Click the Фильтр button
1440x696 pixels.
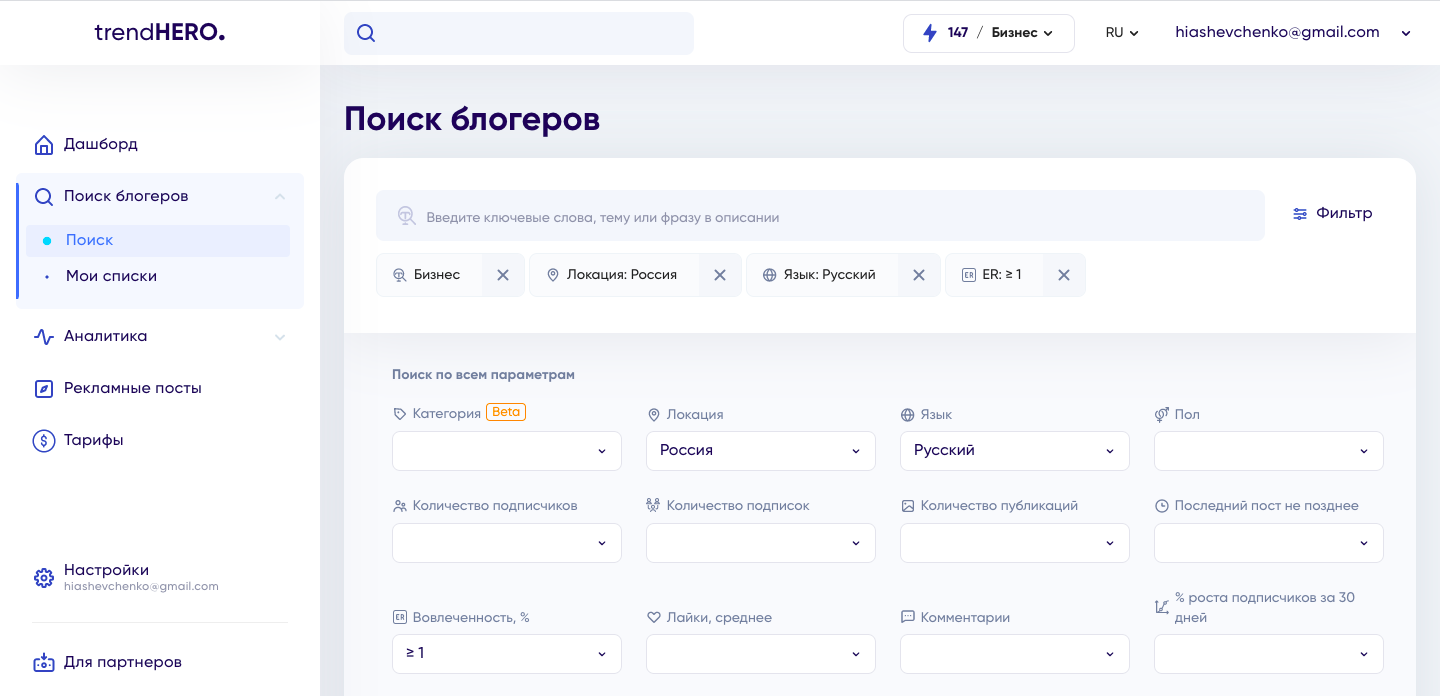pos(1332,213)
